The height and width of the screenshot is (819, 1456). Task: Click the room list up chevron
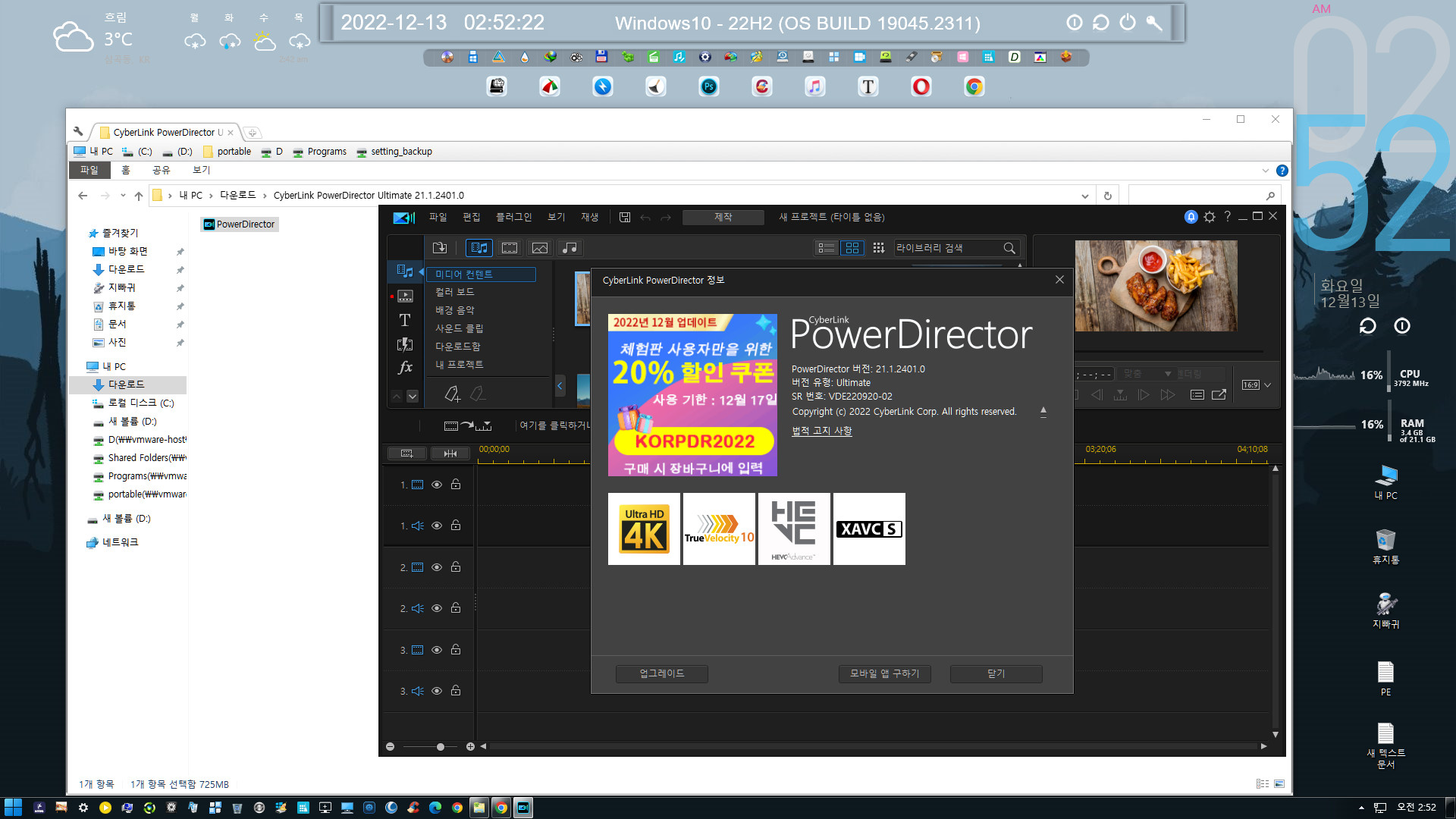(x=397, y=396)
